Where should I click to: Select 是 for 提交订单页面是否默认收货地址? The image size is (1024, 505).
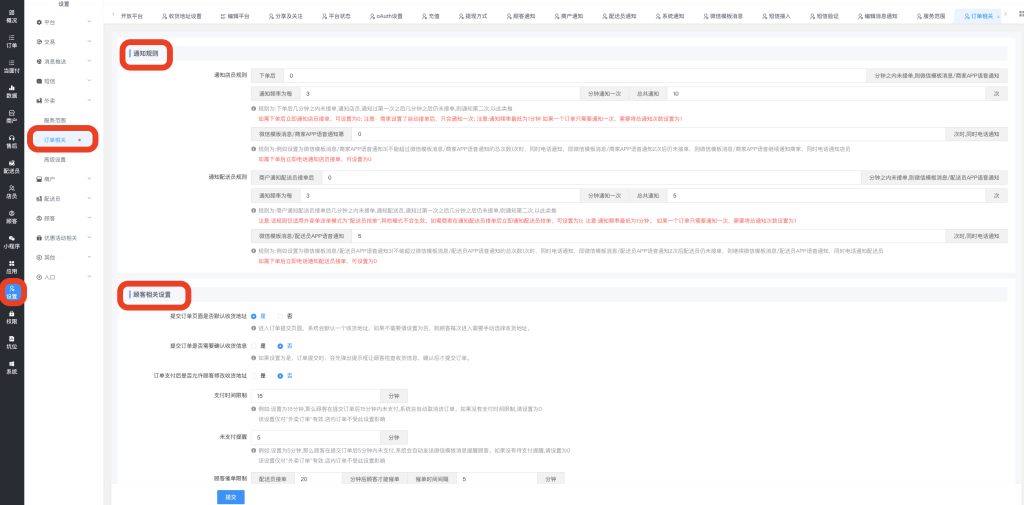(254, 316)
